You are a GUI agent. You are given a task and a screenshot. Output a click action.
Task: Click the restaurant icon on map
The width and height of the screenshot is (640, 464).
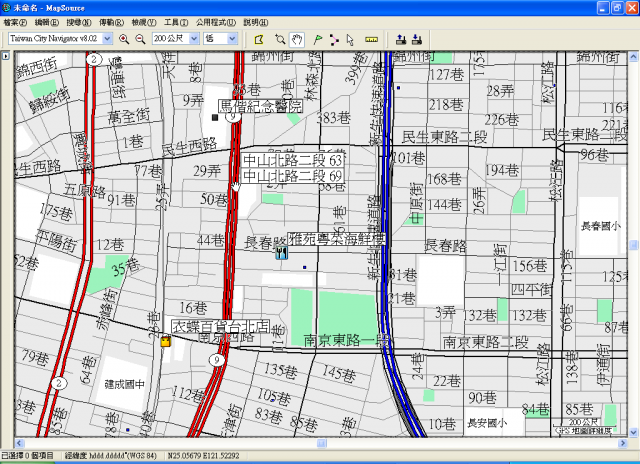point(281,253)
